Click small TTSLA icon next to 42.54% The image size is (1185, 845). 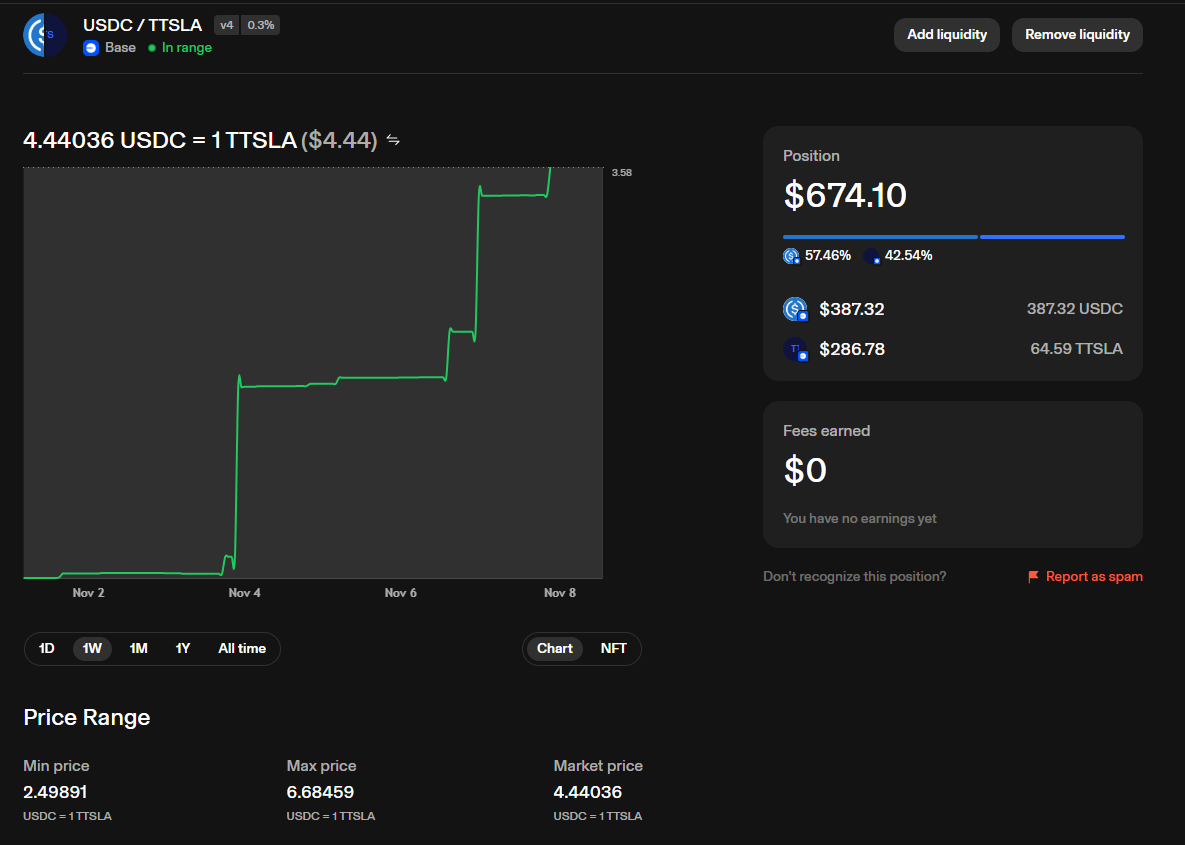coord(871,256)
